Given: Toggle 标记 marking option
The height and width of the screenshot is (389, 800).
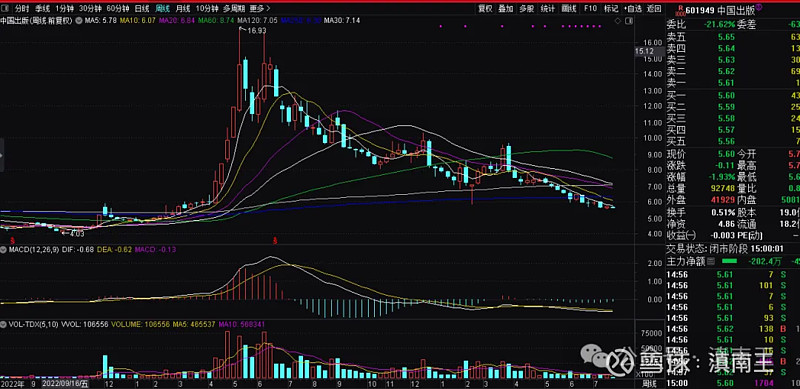Looking at the screenshot, I should [611, 8].
